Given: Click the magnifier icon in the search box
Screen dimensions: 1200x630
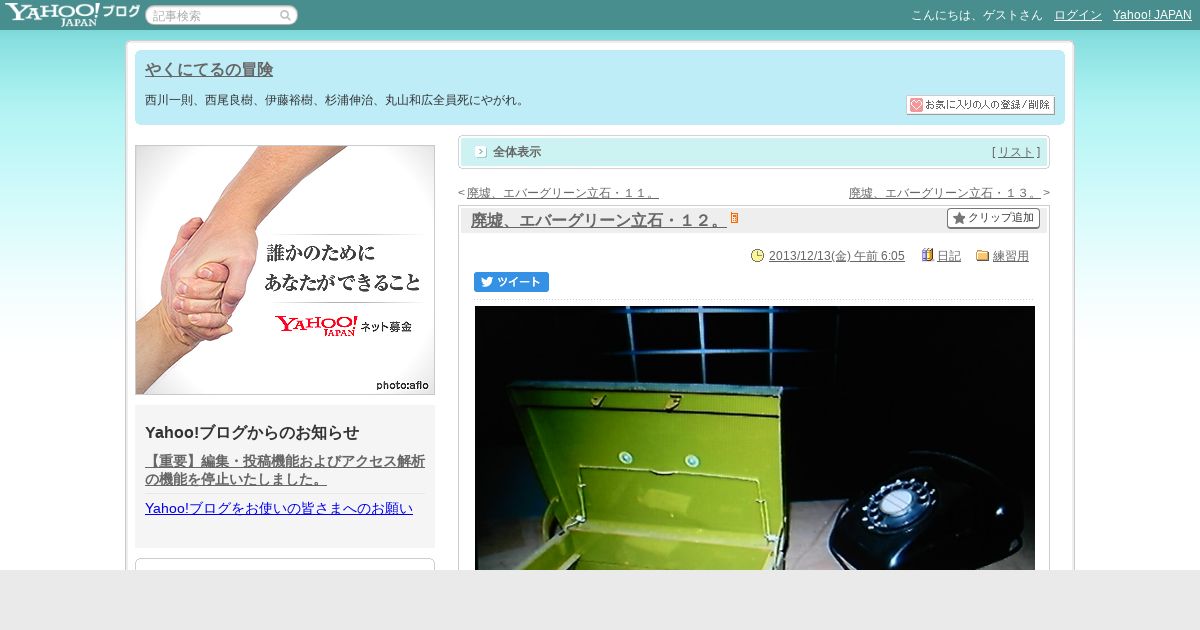Looking at the screenshot, I should pos(285,15).
